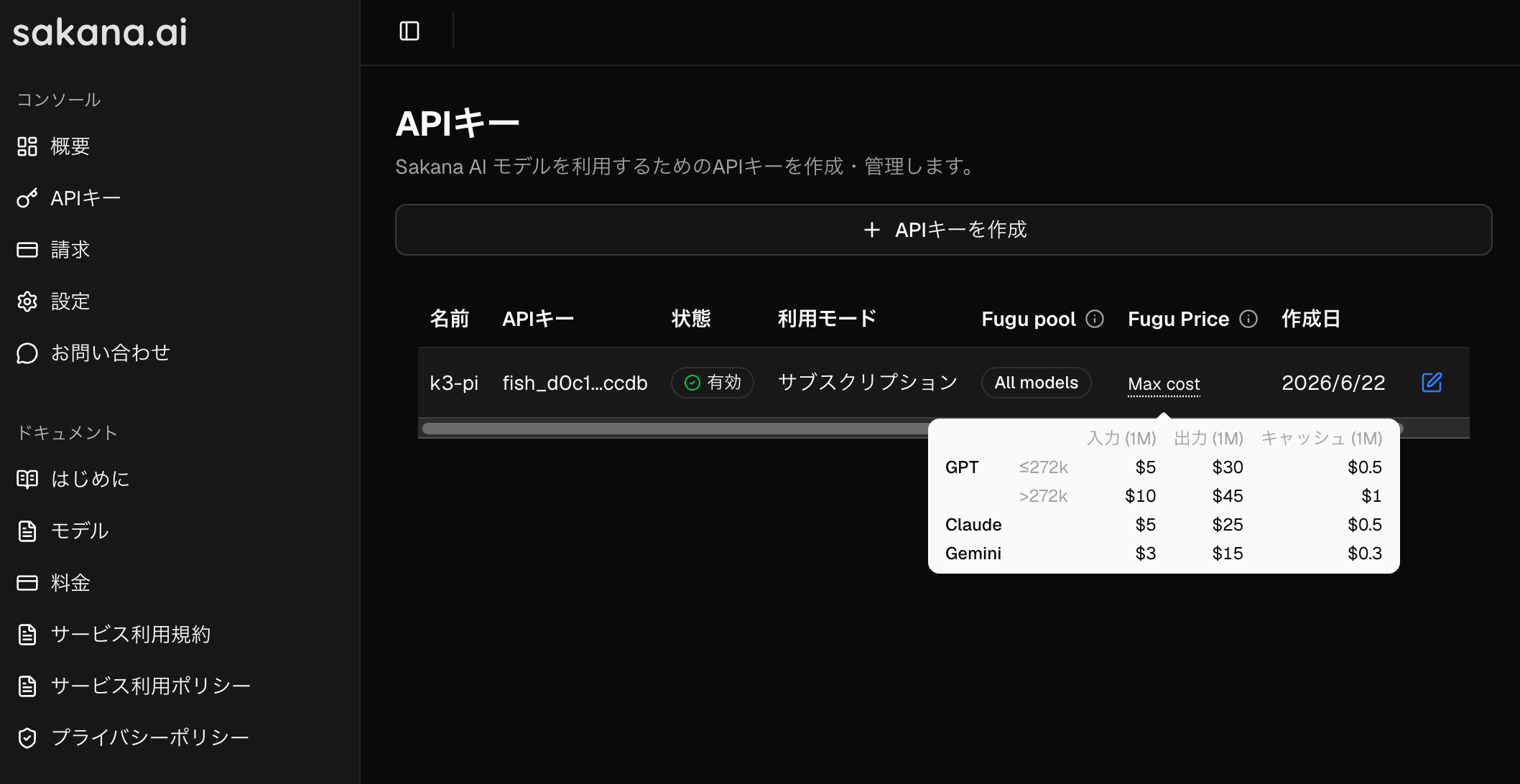This screenshot has width=1520, height=784.
Task: Click the card icon beside 料金
Action: pos(27,583)
